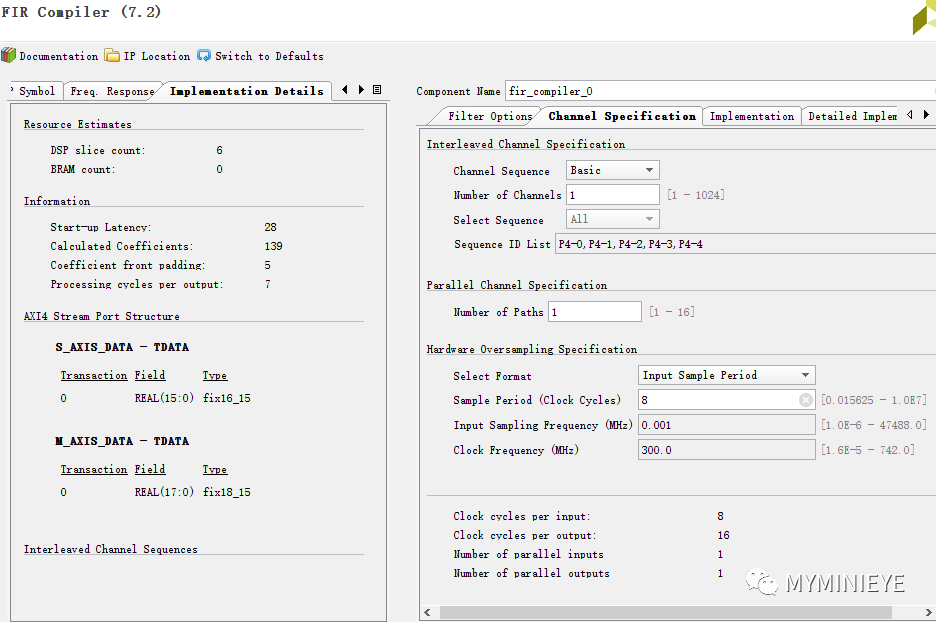Click the horizontal scrollbar thumb
Viewport: 936px width, 622px height.
tap(666, 612)
